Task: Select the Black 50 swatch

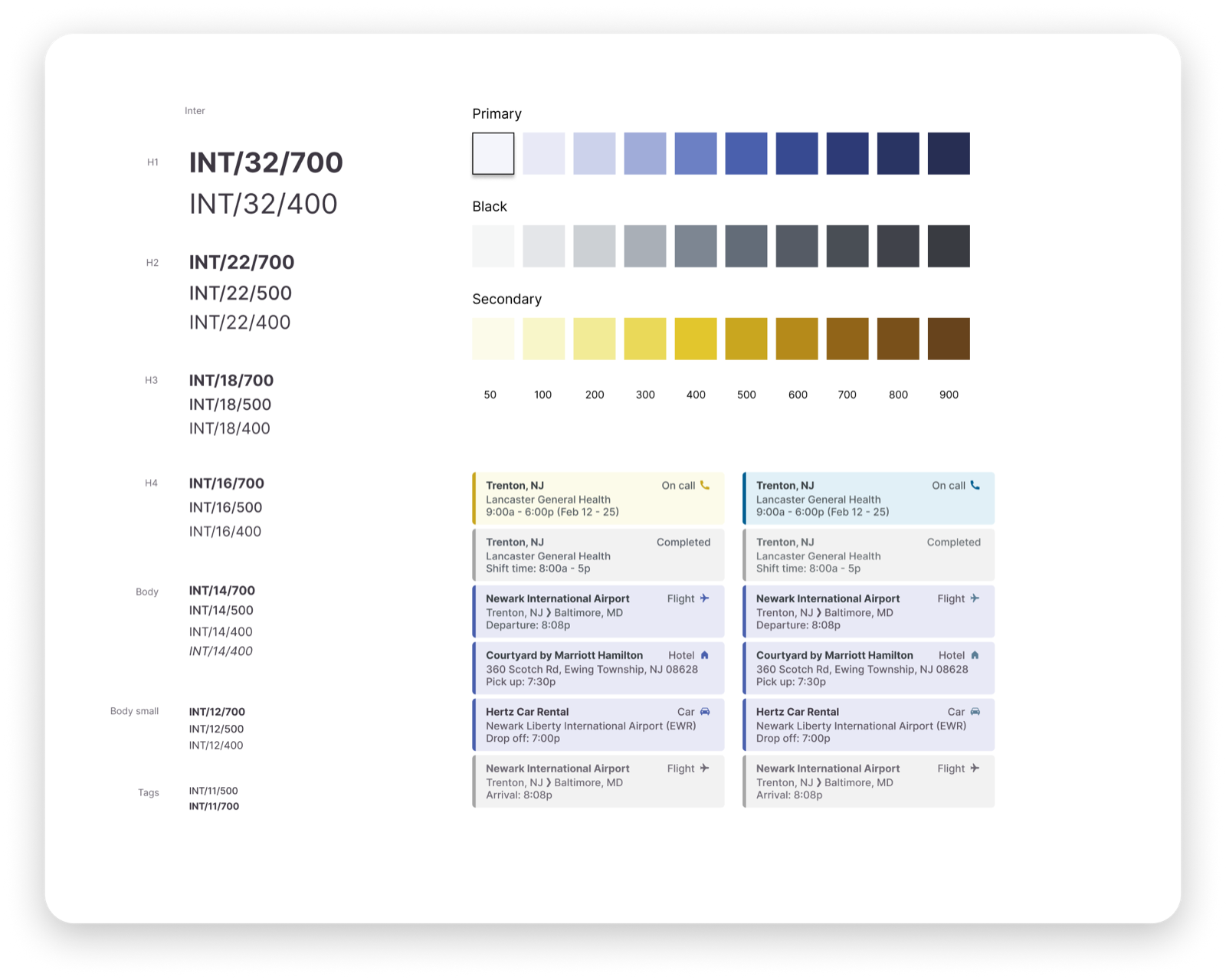Action: pyautogui.click(x=493, y=246)
